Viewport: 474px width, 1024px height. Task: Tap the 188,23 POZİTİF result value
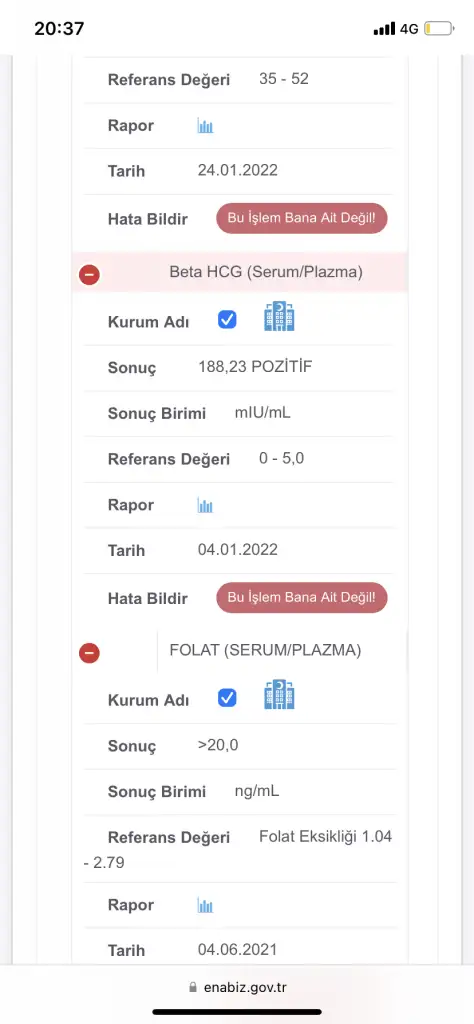click(x=255, y=366)
